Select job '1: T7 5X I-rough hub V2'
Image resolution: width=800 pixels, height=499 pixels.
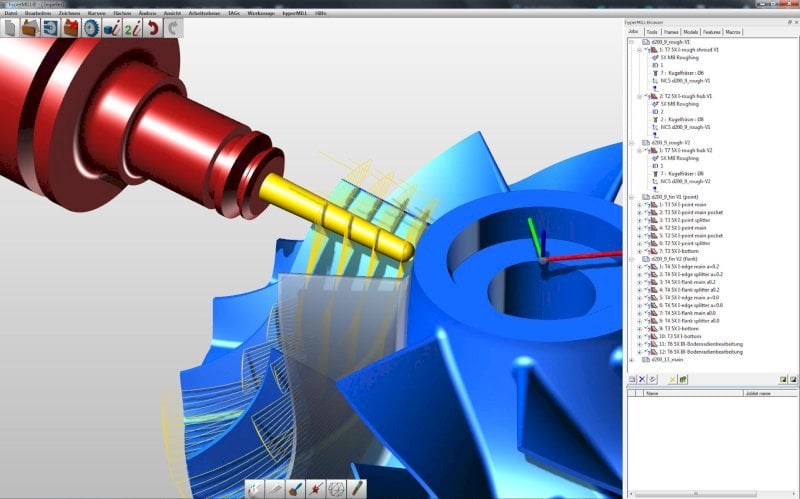point(685,151)
